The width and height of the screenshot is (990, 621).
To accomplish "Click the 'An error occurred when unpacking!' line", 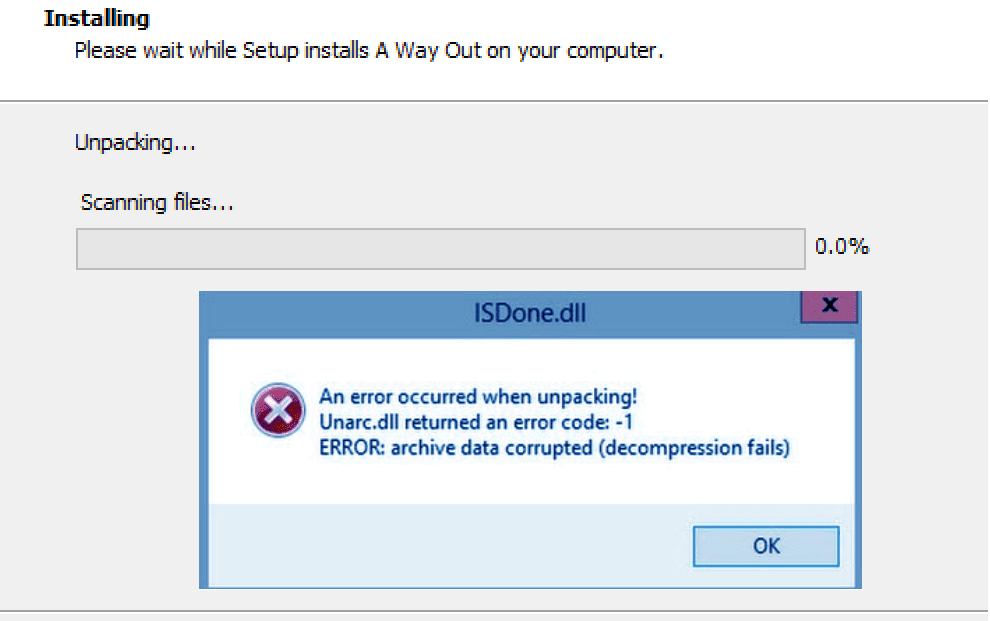I will (478, 396).
